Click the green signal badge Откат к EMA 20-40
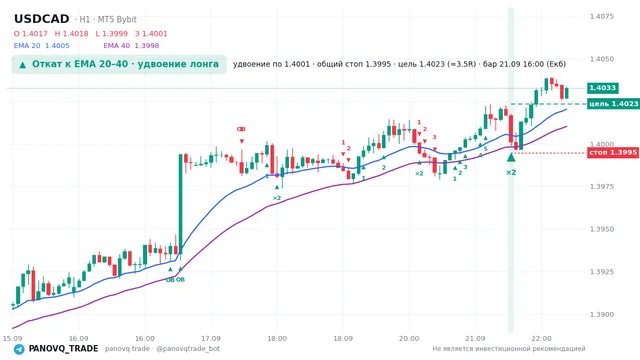Screen dimensions: 640x360 tap(119, 64)
